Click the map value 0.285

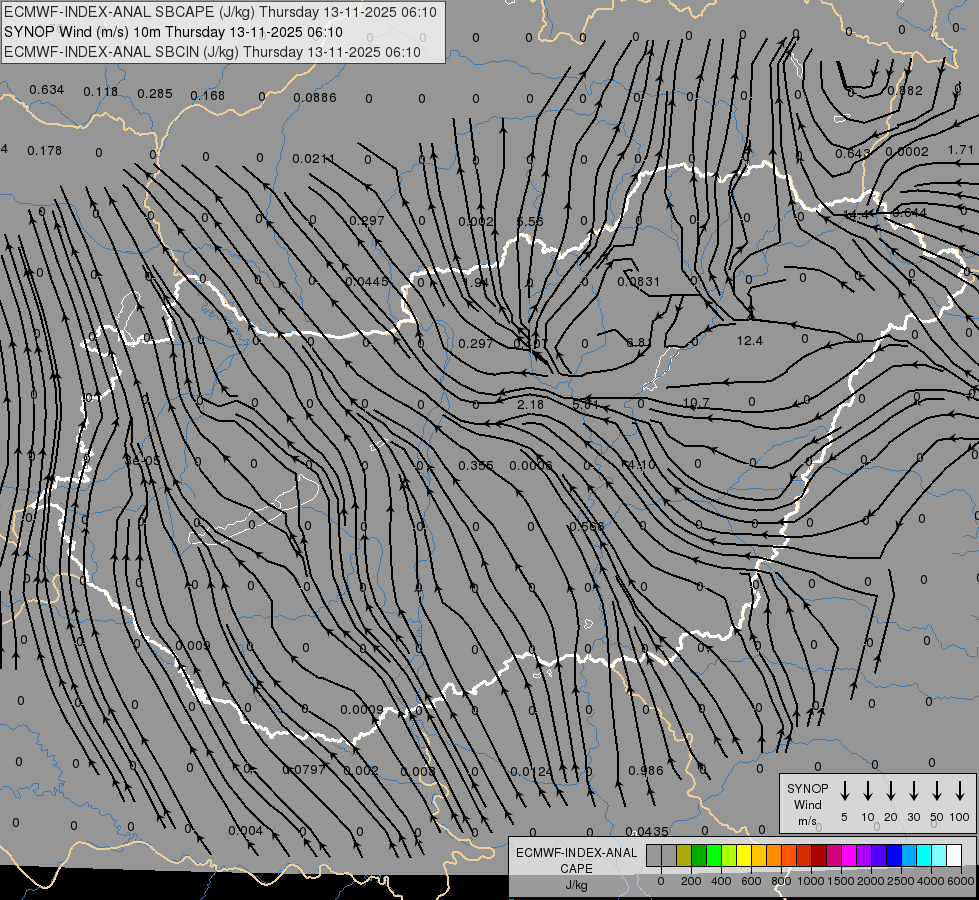(x=155, y=94)
